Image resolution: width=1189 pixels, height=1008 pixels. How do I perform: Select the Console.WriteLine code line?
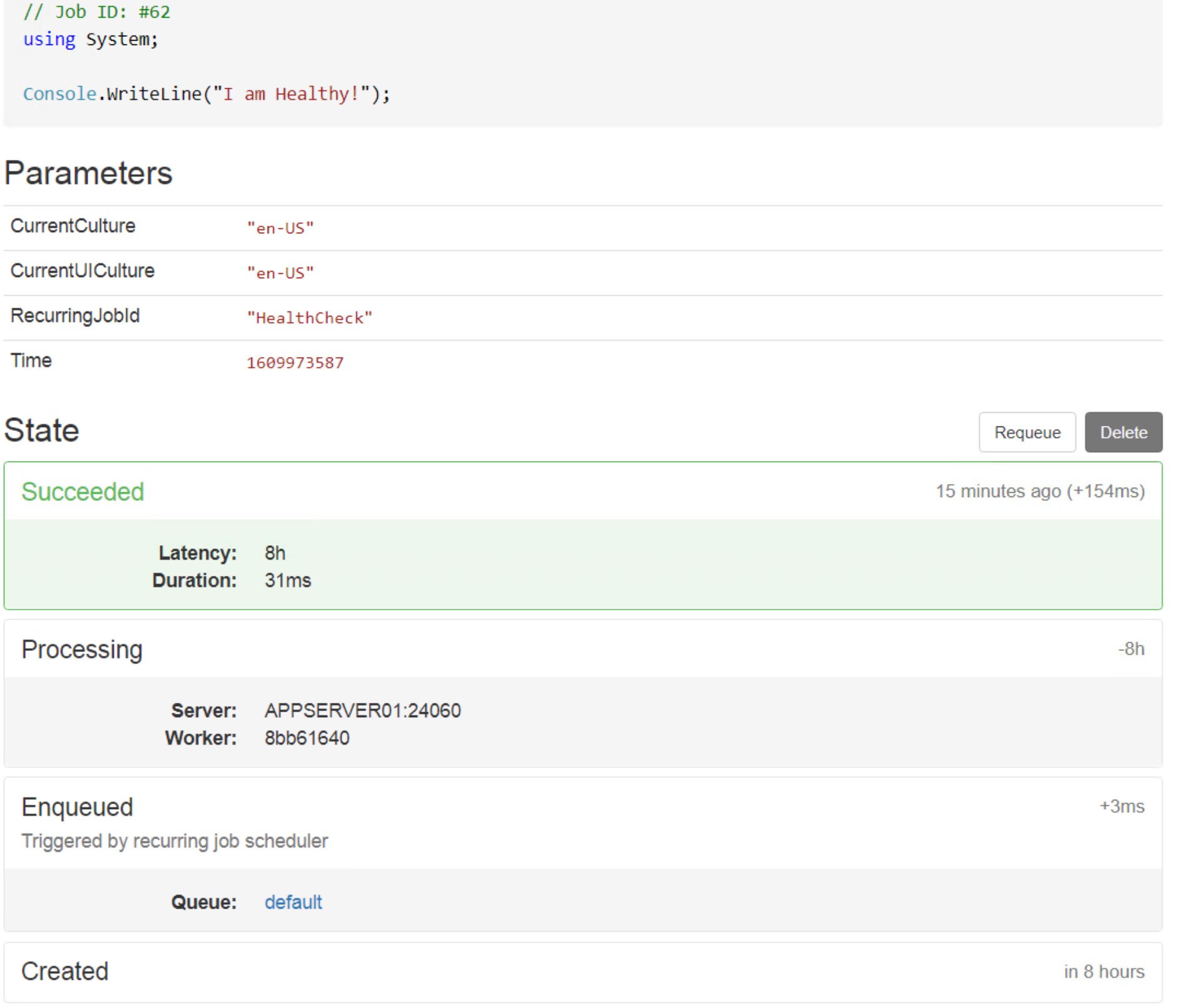[207, 93]
